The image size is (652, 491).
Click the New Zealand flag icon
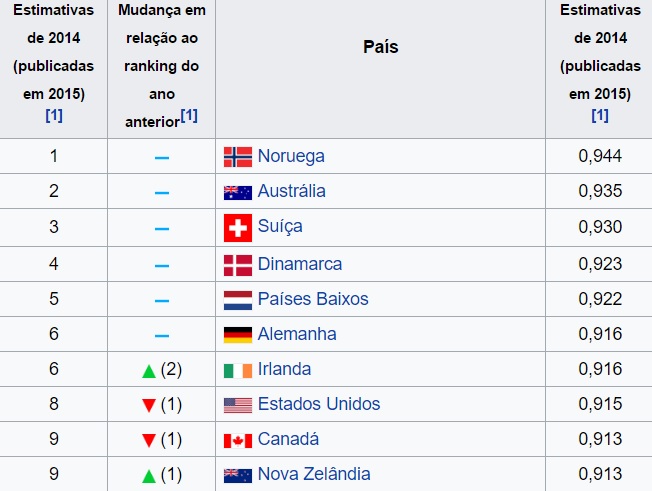238,476
